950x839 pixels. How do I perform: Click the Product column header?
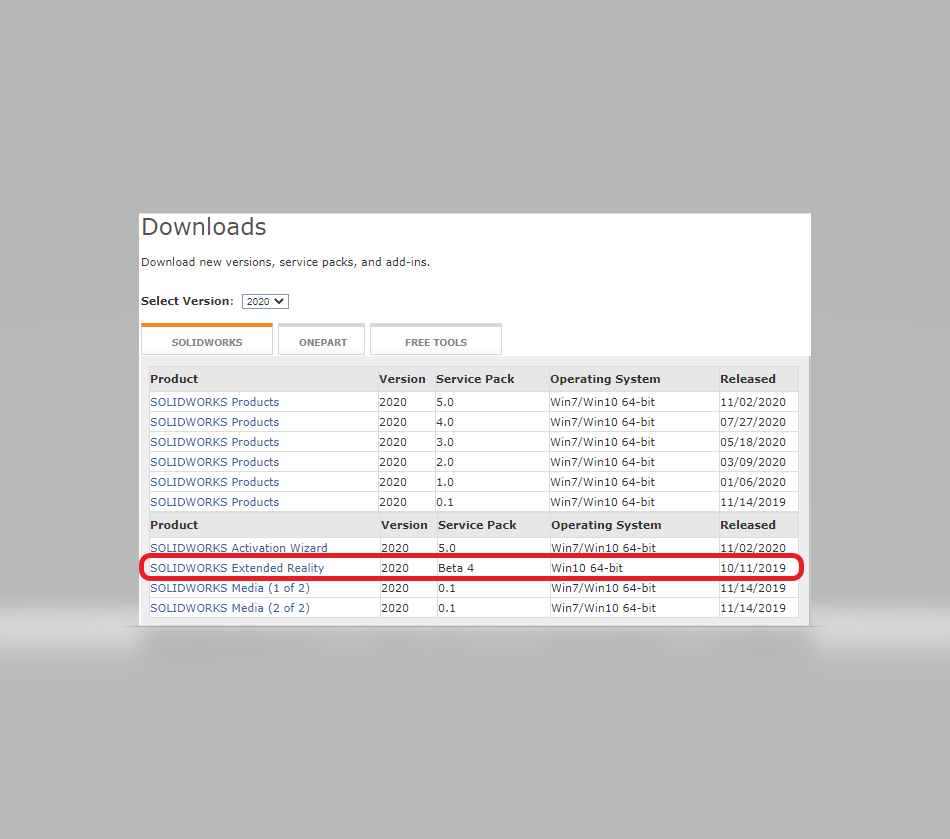(x=174, y=378)
